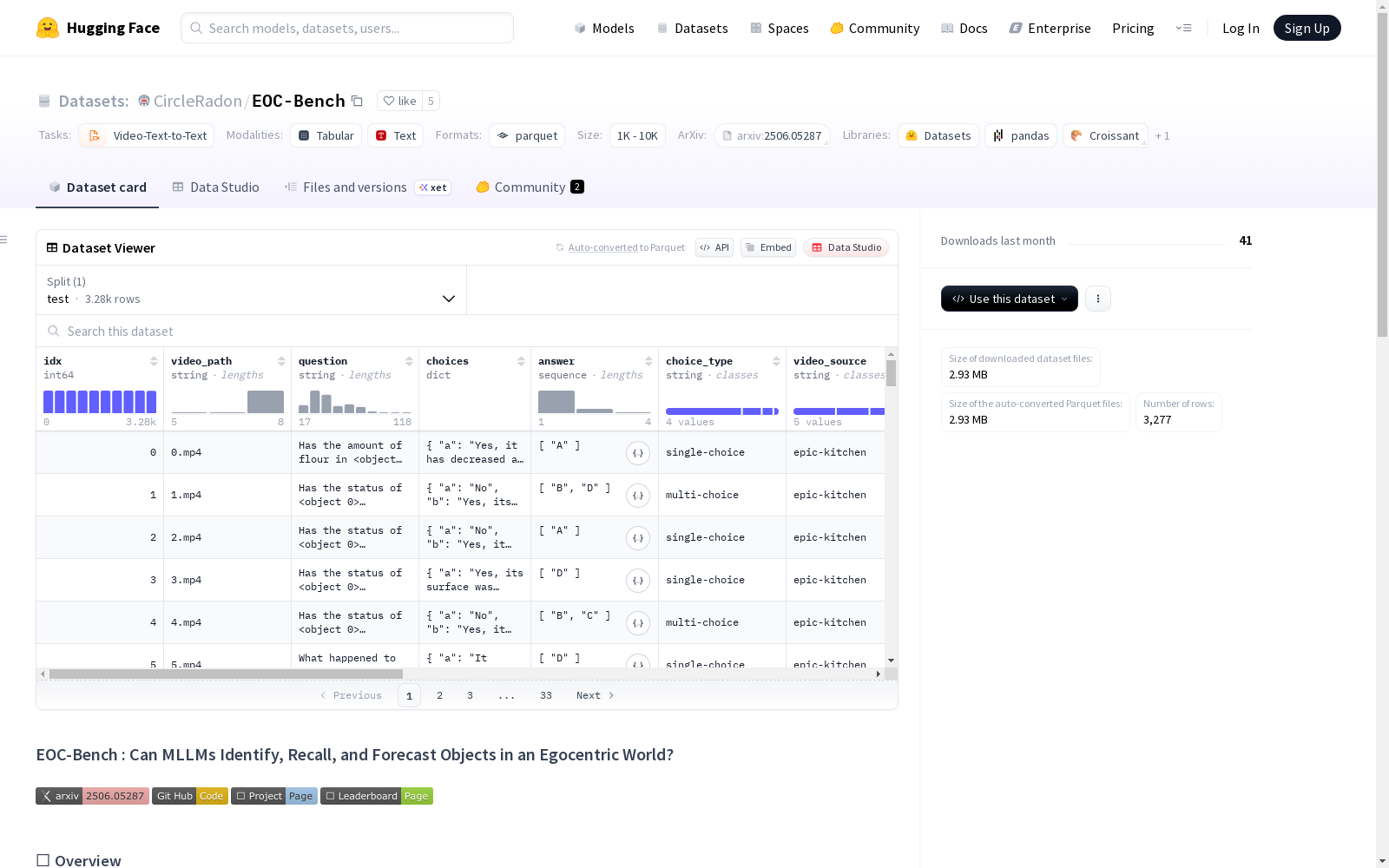Screen dimensions: 1389x868
Task: Open Community in the top navigation
Action: coord(875,28)
